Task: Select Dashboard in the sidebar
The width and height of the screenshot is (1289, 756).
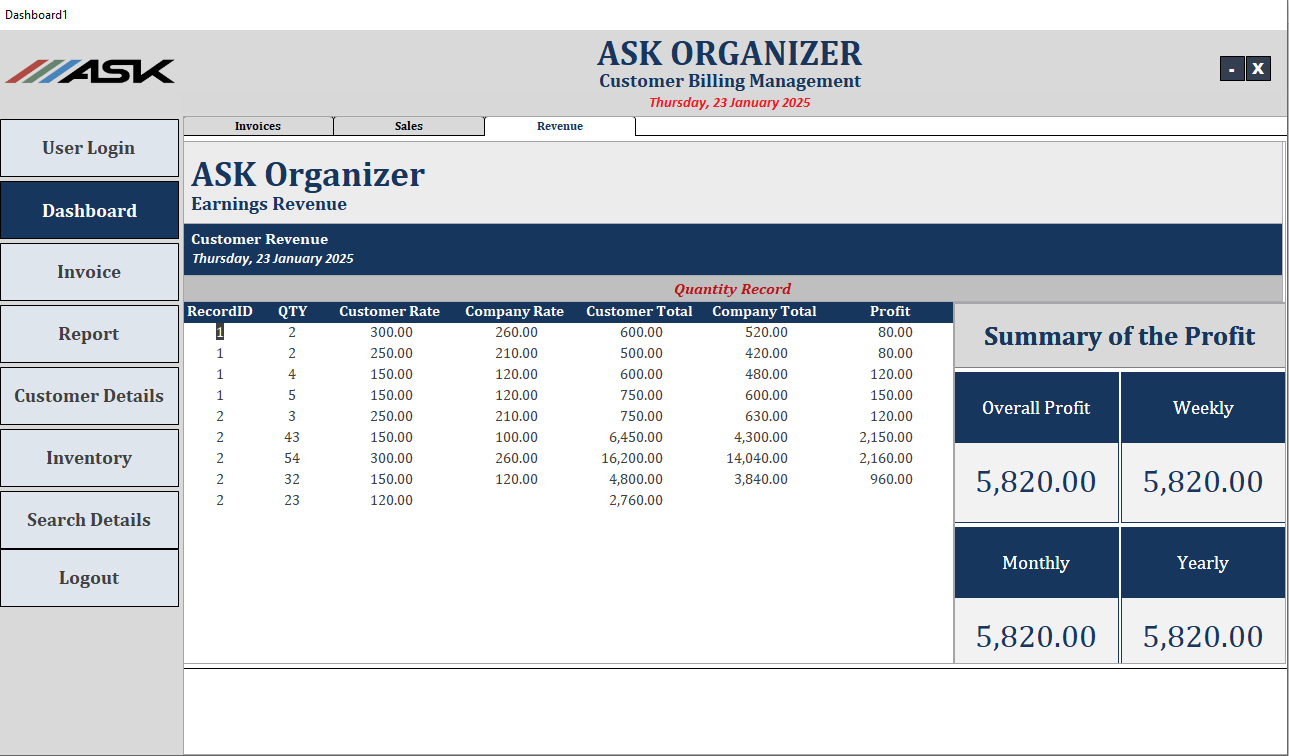Action: [89, 210]
